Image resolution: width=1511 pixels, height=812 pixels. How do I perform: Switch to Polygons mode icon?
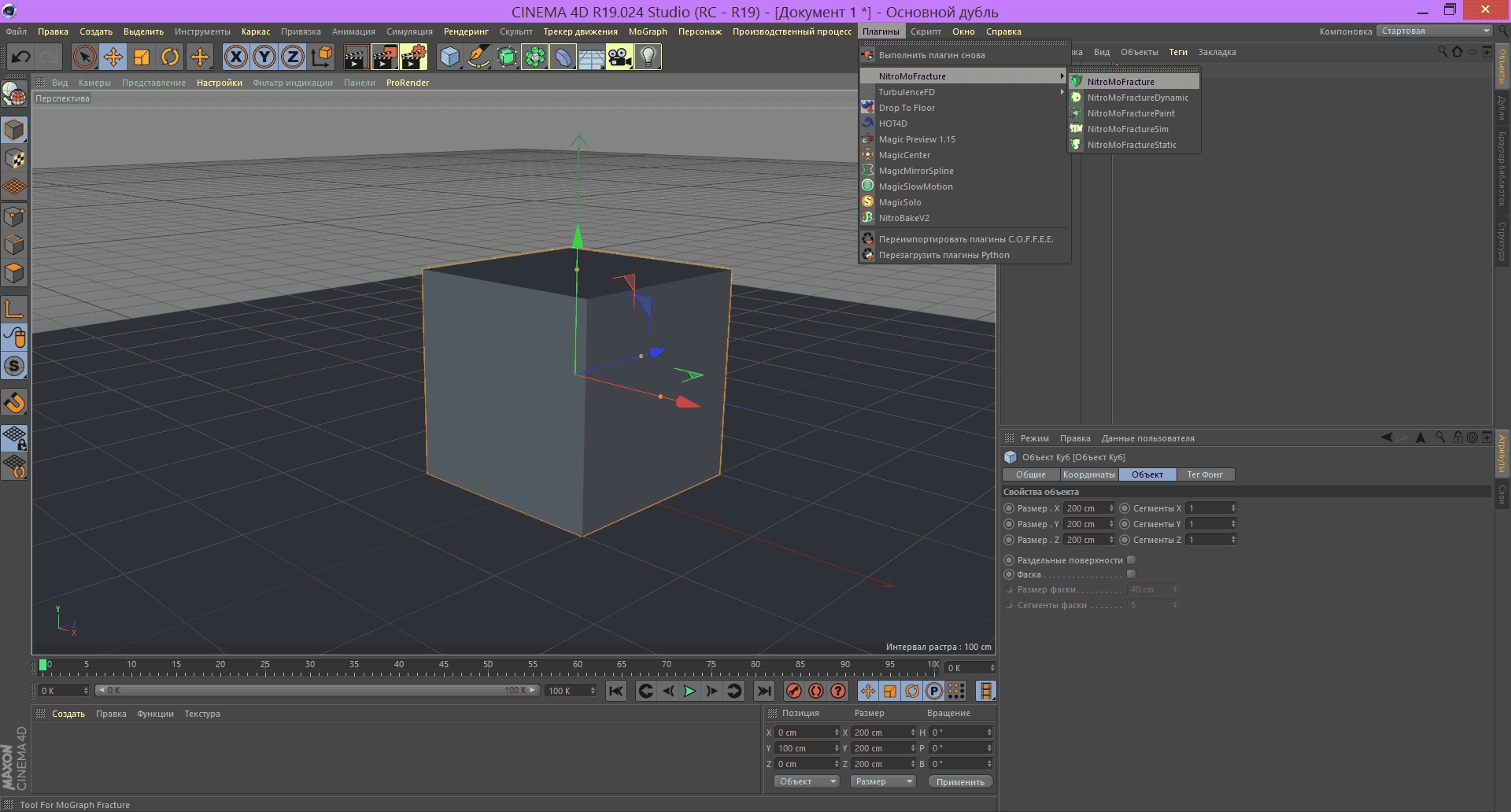[14, 273]
